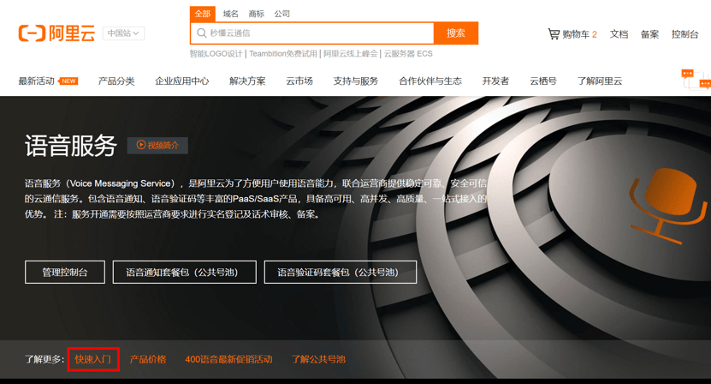The width and height of the screenshot is (711, 384).
Task: Open the 开发者 menu
Action: point(495,81)
